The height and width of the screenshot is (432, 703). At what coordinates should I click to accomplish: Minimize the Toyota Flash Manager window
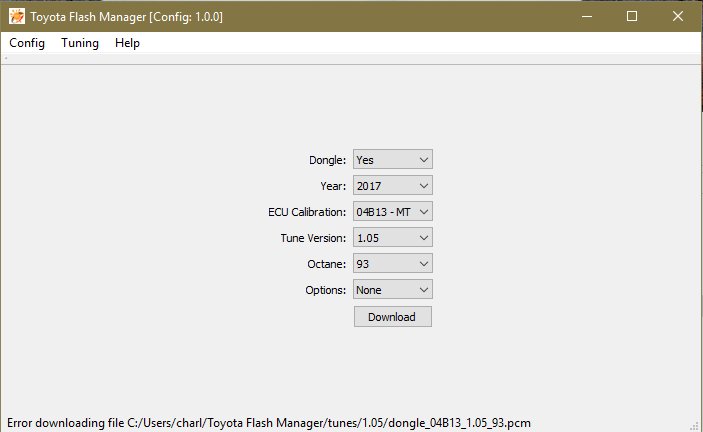tap(587, 17)
